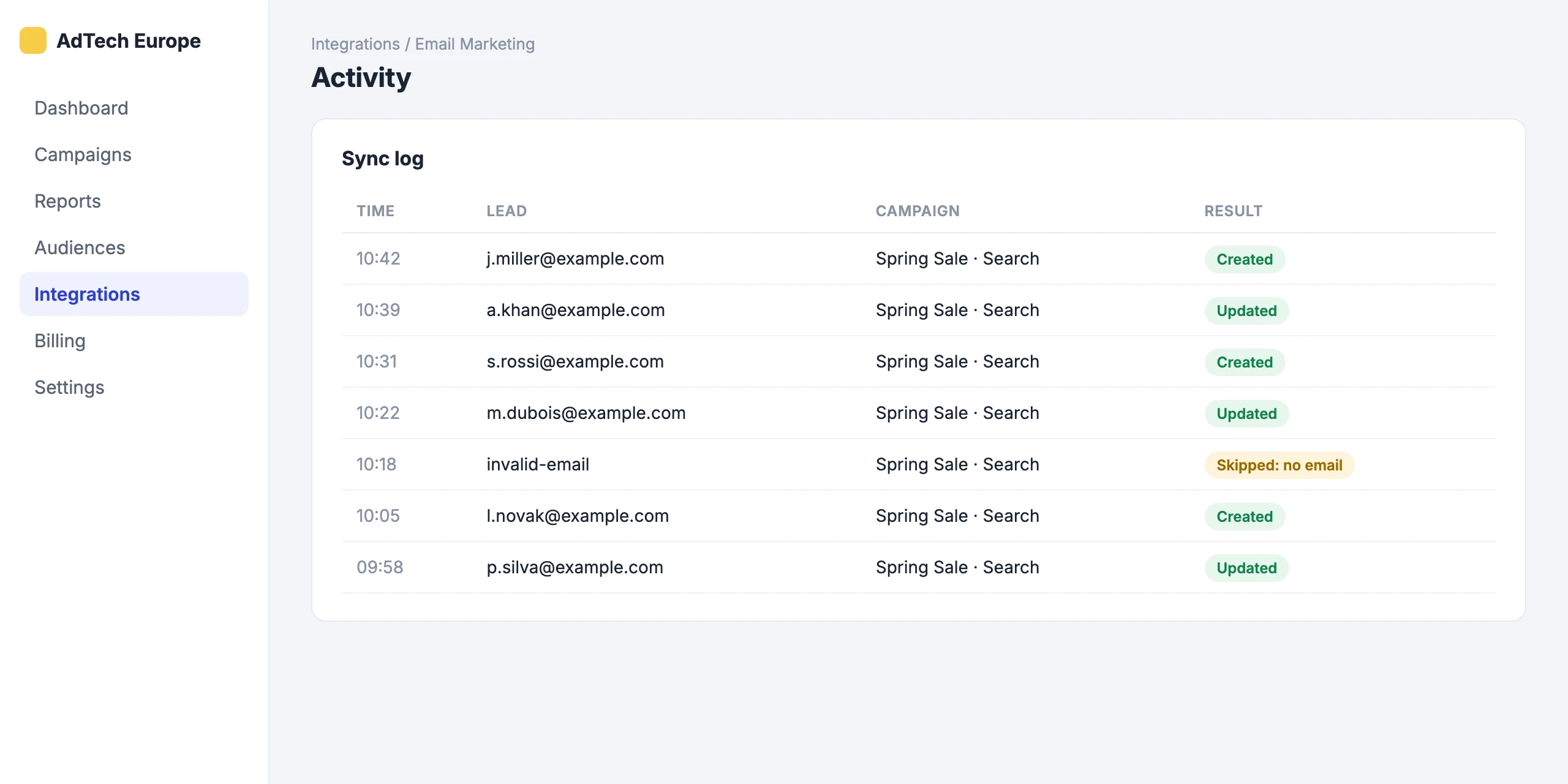The width and height of the screenshot is (1568, 784).
Task: Click the 10:42 timestamp
Action: coord(379,258)
